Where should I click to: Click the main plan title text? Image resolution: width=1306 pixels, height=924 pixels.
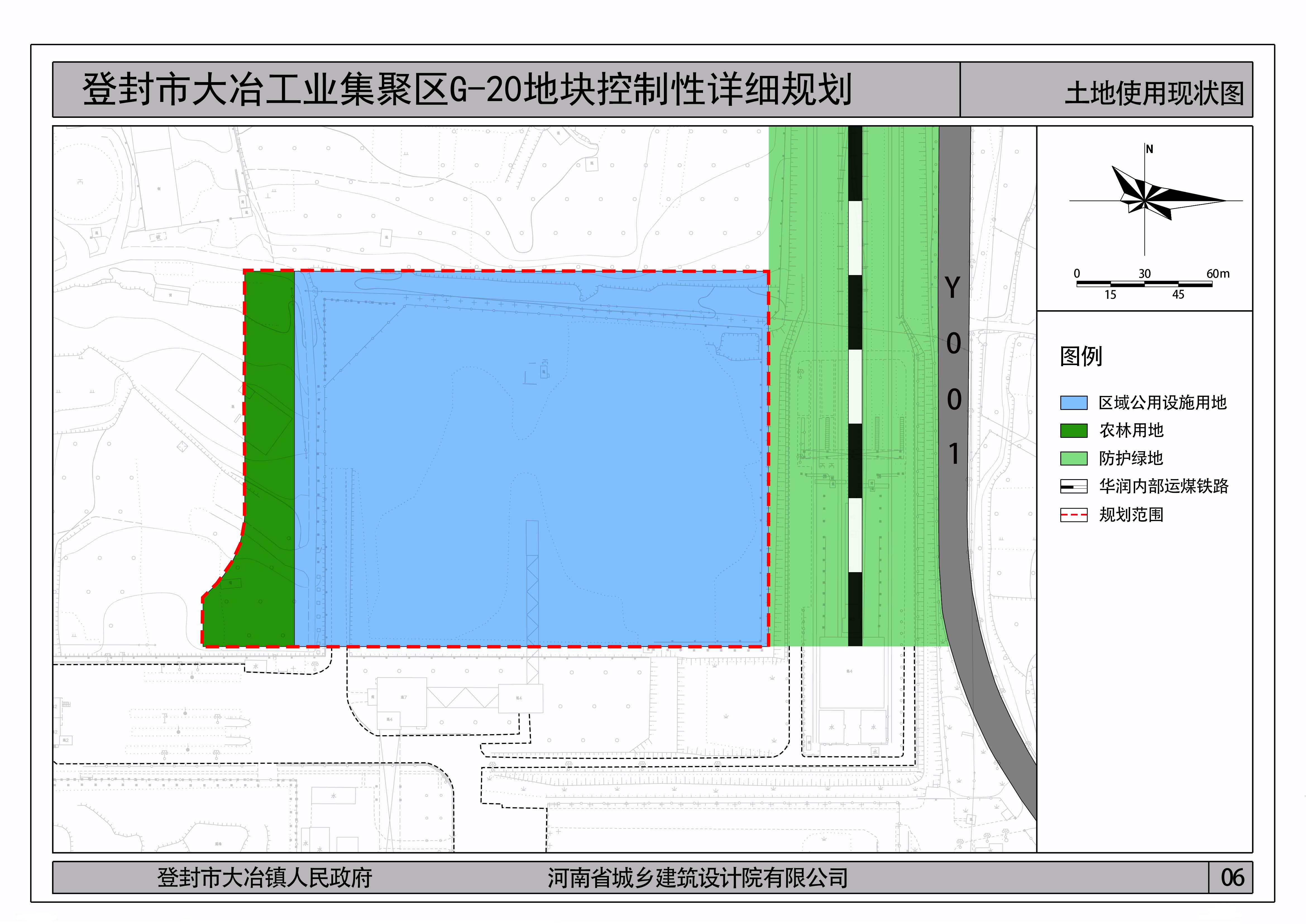coord(467,90)
